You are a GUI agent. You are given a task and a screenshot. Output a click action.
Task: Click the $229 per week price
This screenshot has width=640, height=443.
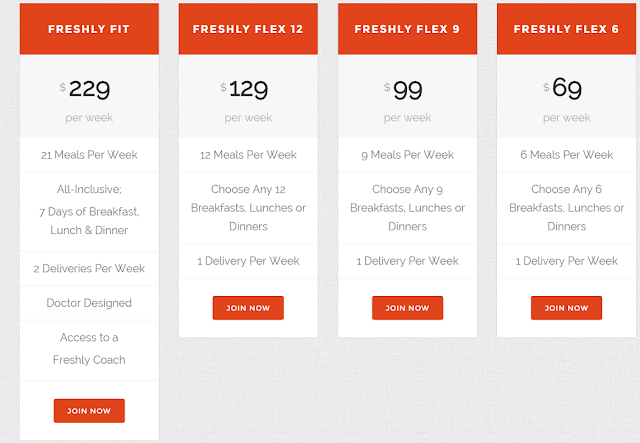pyautogui.click(x=87, y=90)
